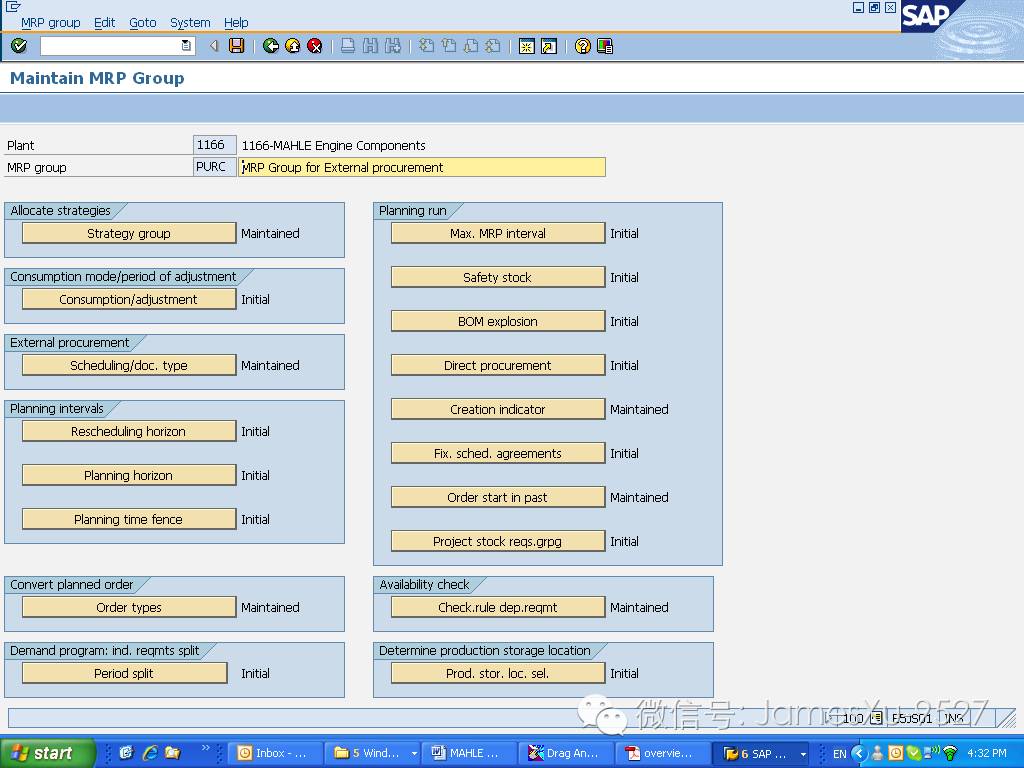Open the SAP window menu icon in the top-left corner
1024x768 pixels.
point(12,7)
